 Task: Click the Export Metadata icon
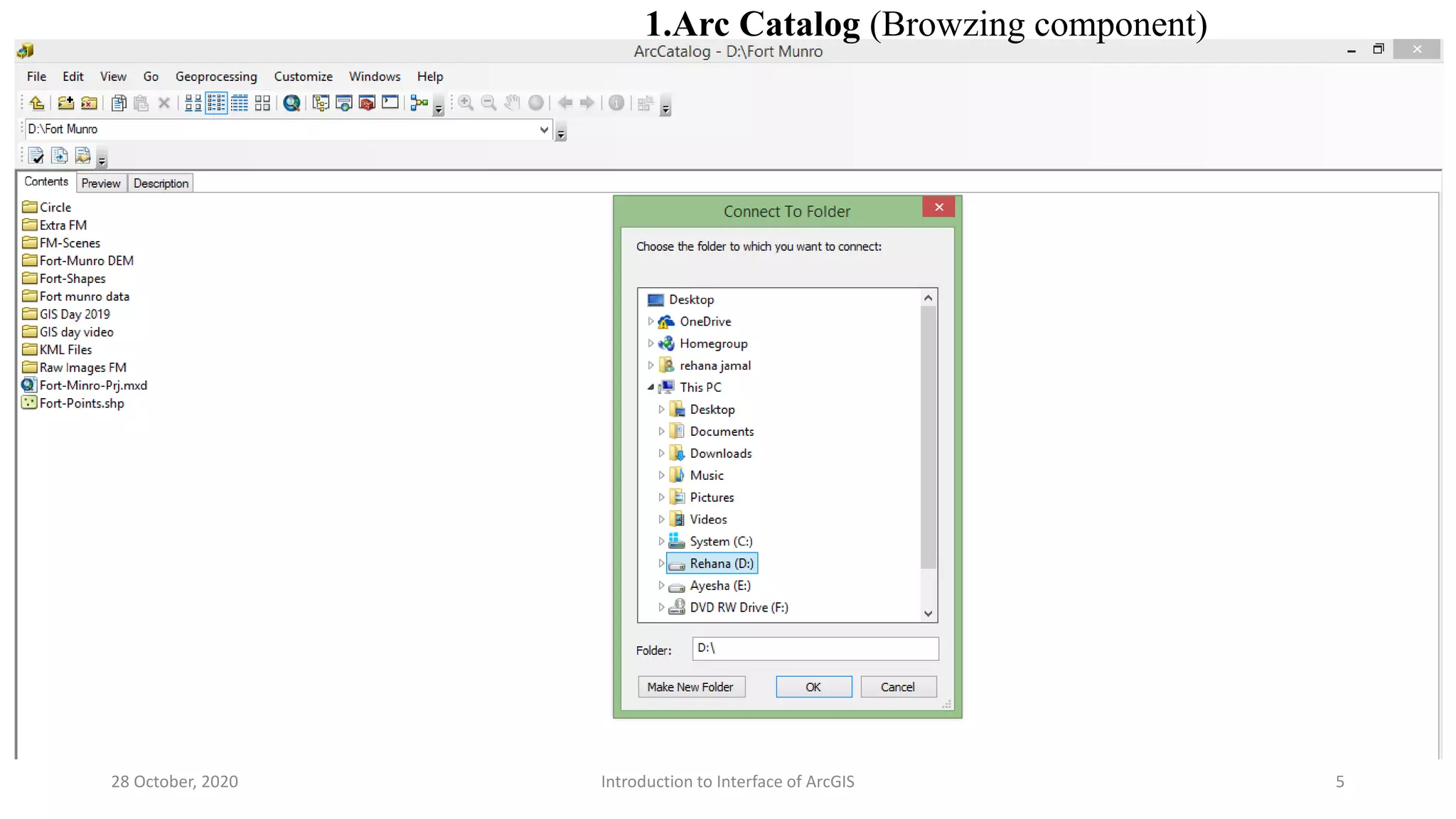(x=83, y=156)
